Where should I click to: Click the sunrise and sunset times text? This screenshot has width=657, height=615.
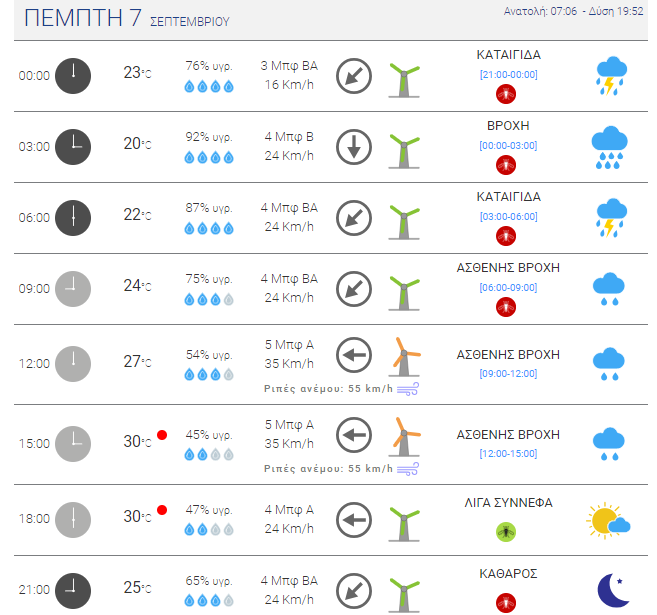pyautogui.click(x=573, y=11)
